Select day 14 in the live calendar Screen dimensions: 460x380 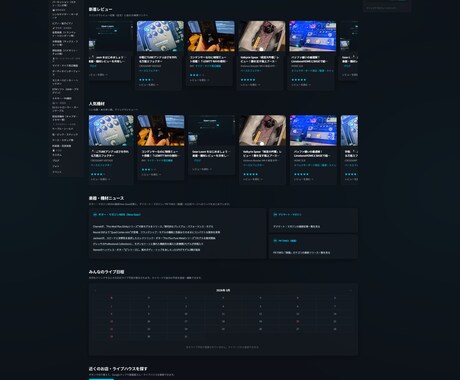[x=335, y=314]
